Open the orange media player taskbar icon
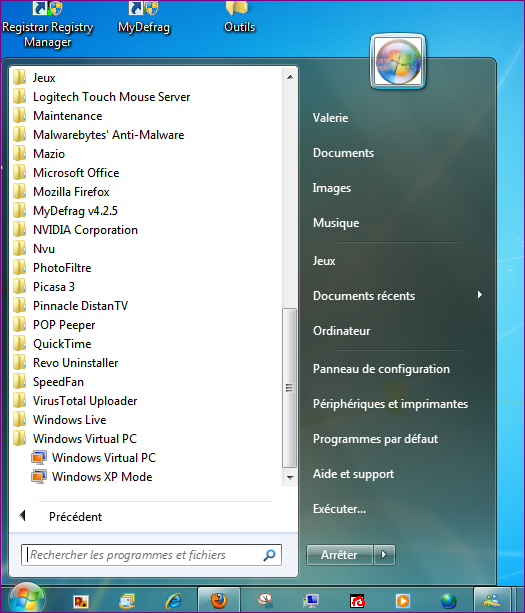This screenshot has width=525, height=613. pos(403,600)
